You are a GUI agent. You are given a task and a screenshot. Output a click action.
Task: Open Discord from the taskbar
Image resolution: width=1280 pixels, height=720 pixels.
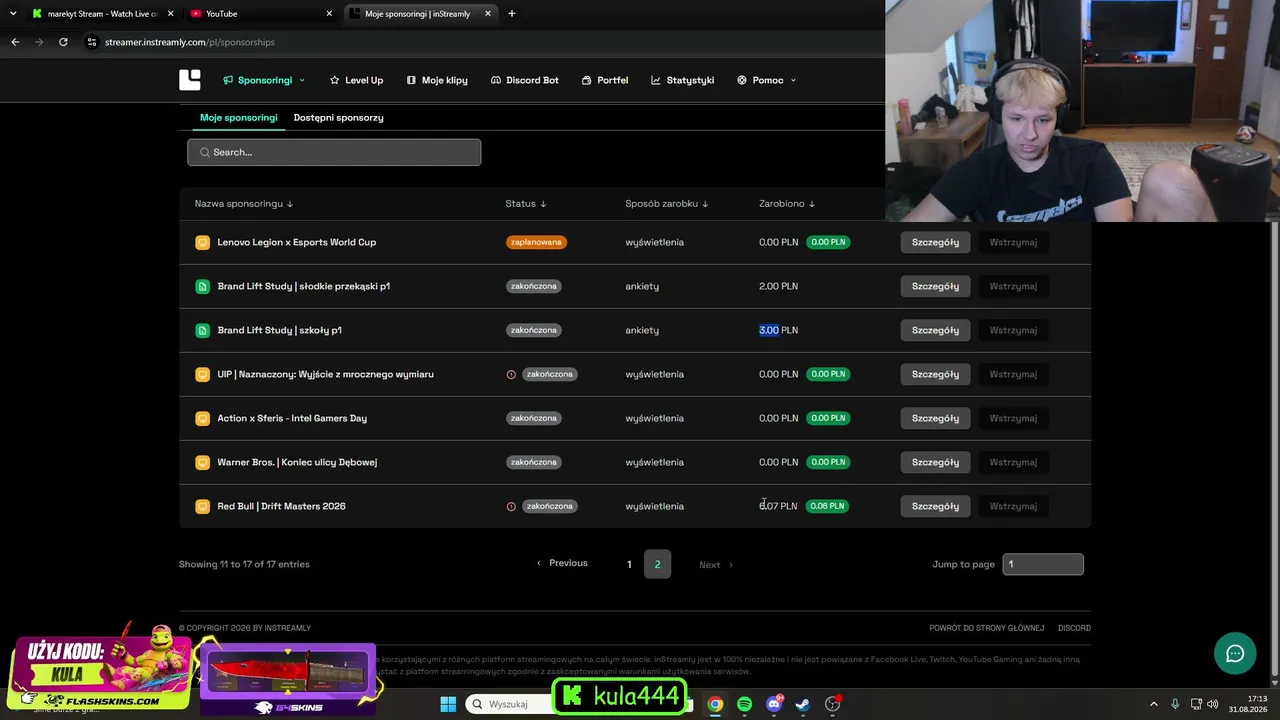(x=774, y=704)
